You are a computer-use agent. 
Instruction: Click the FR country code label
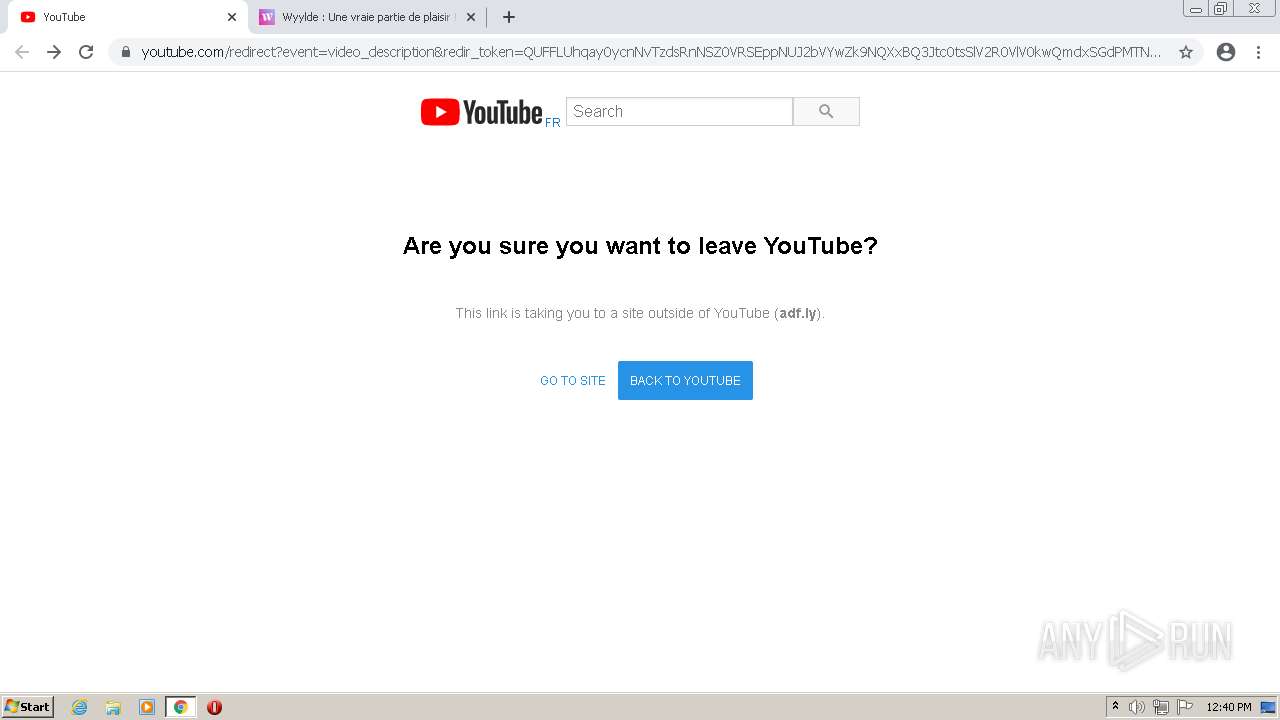(x=553, y=122)
